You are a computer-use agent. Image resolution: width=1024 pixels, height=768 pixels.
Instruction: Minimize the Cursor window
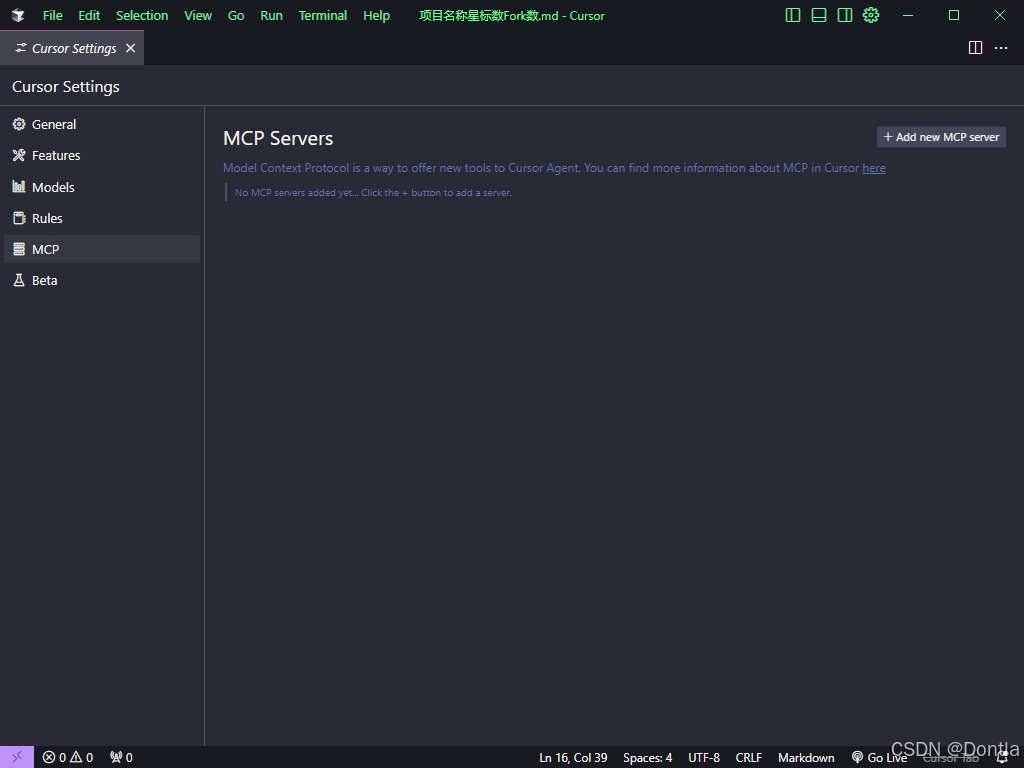pyautogui.click(x=908, y=15)
